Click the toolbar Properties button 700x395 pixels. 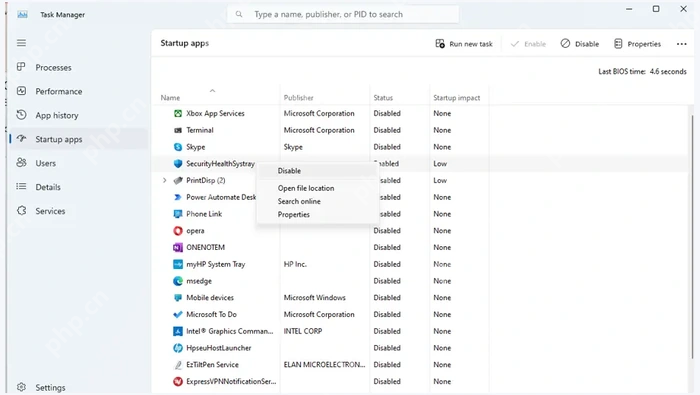[x=638, y=44]
